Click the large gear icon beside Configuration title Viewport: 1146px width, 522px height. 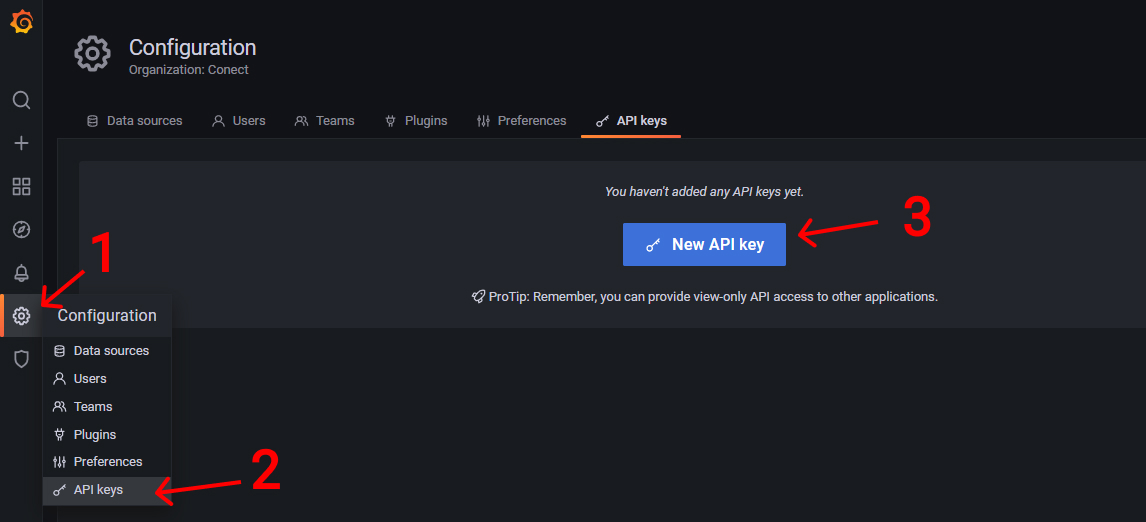93,54
